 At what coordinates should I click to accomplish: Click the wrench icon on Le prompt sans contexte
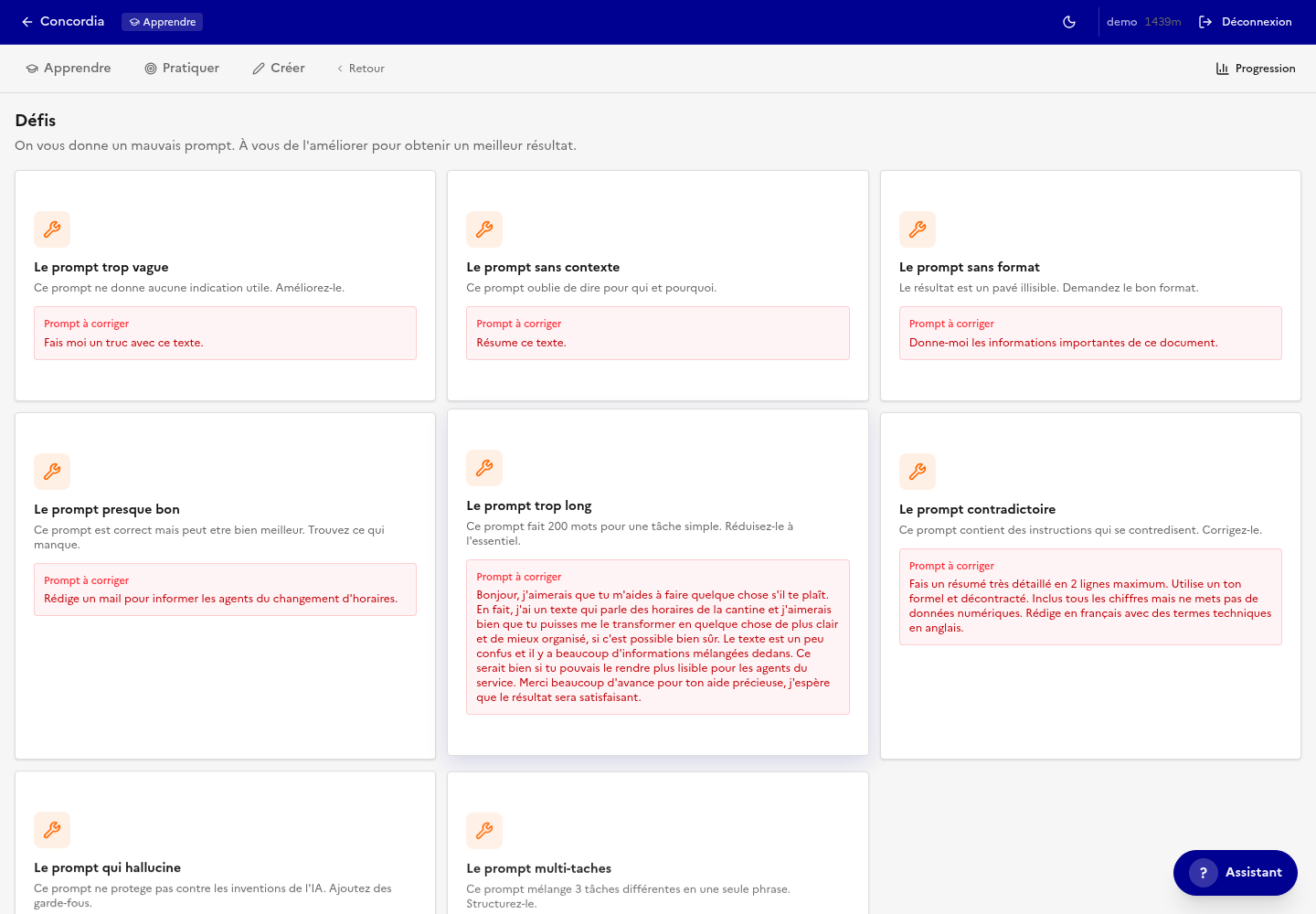pos(484,229)
